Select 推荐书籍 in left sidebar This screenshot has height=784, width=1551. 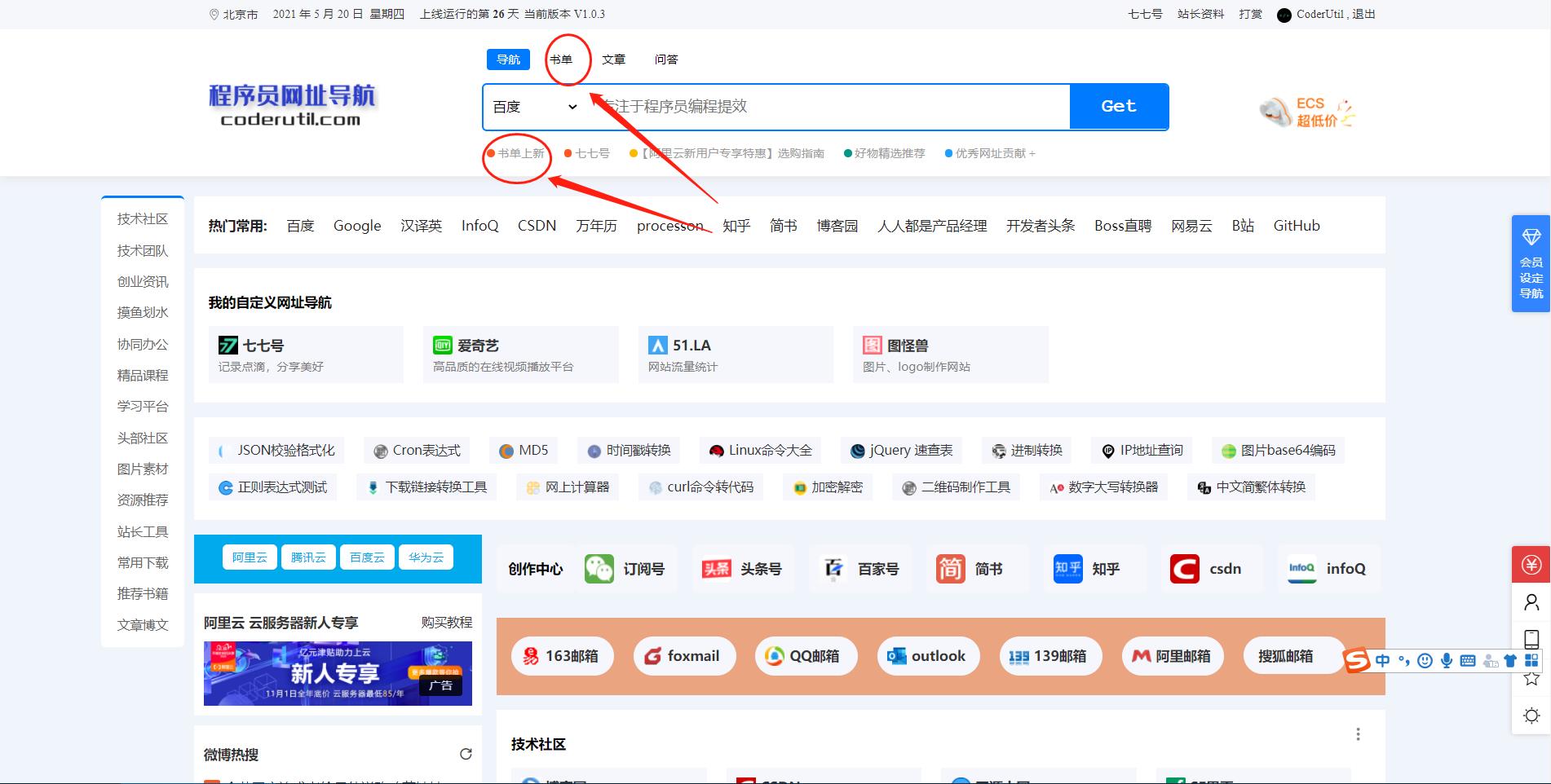(143, 593)
